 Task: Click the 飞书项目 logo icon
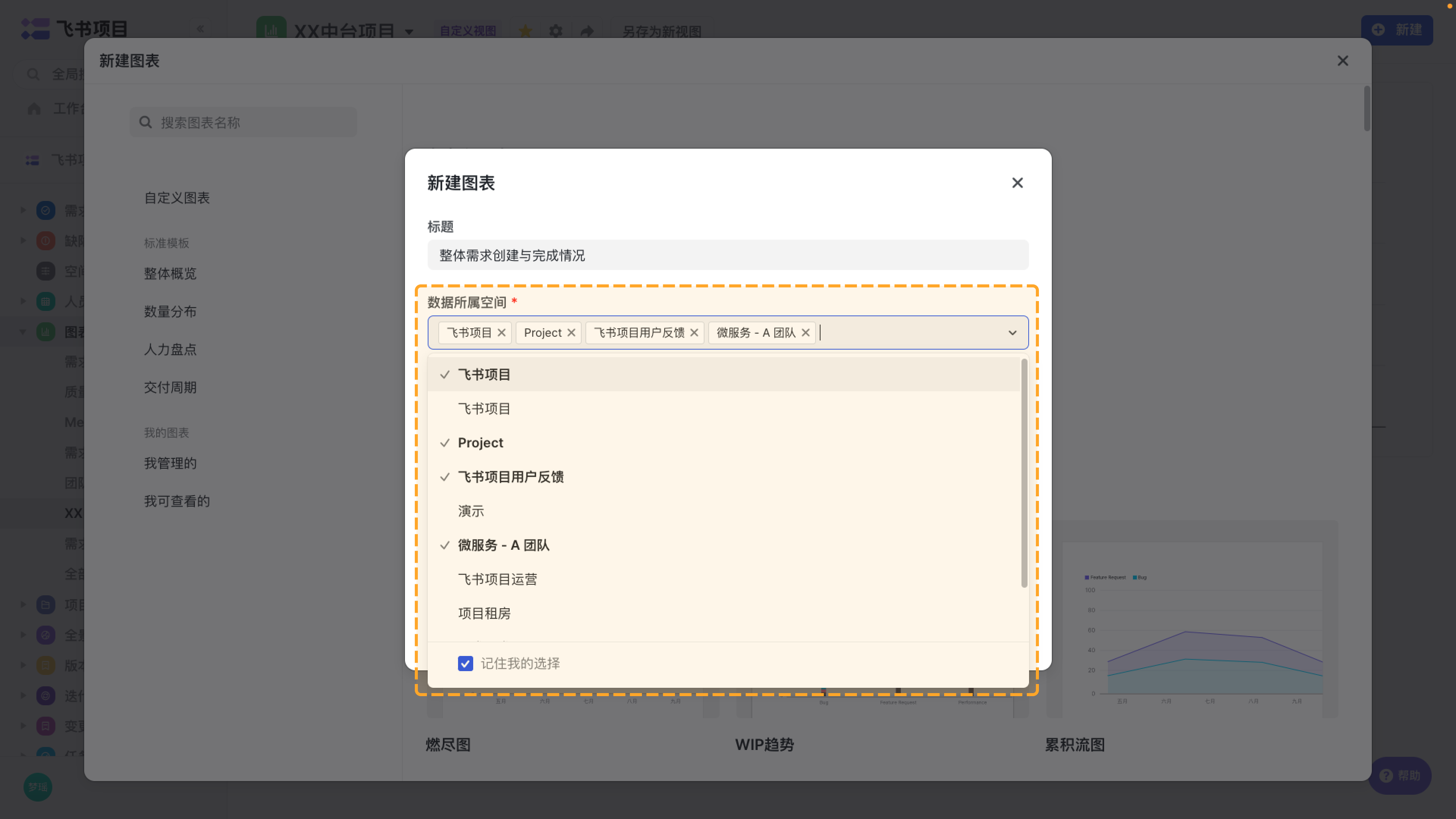click(35, 29)
